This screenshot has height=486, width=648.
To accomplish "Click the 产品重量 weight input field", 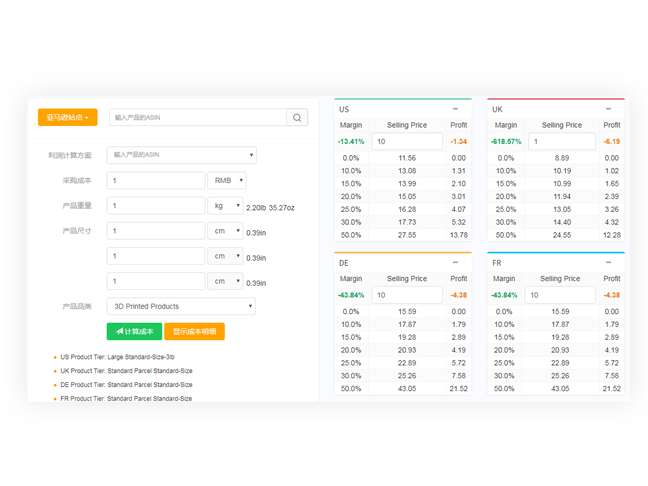I will (155, 206).
